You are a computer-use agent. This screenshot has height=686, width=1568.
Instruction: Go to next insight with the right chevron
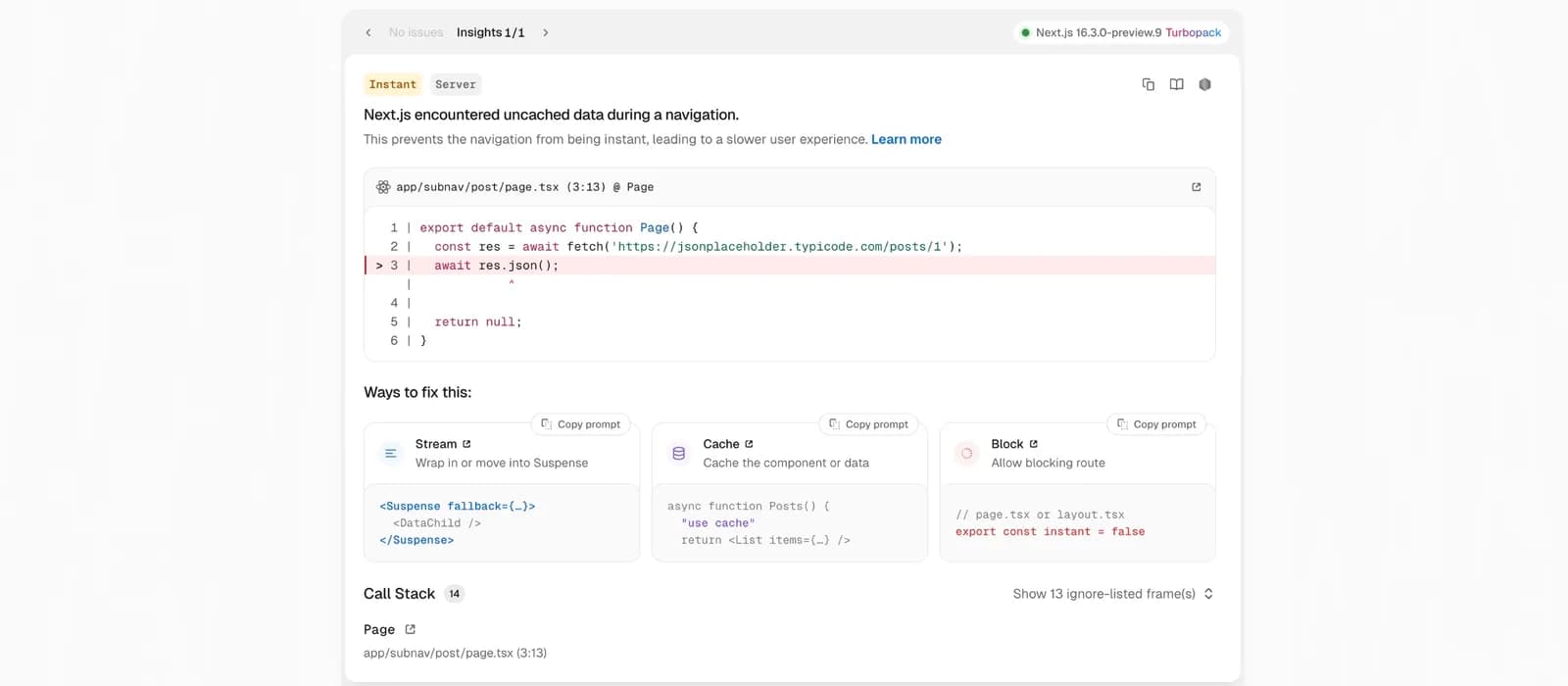[x=546, y=32]
